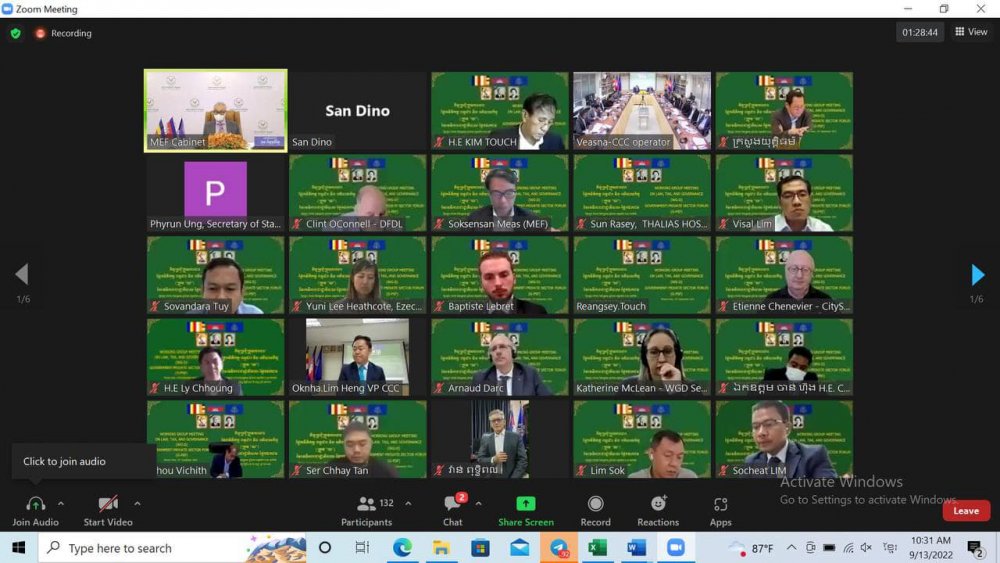The image size is (1000, 563).
Task: Open the Chat panel
Action: coord(453,511)
